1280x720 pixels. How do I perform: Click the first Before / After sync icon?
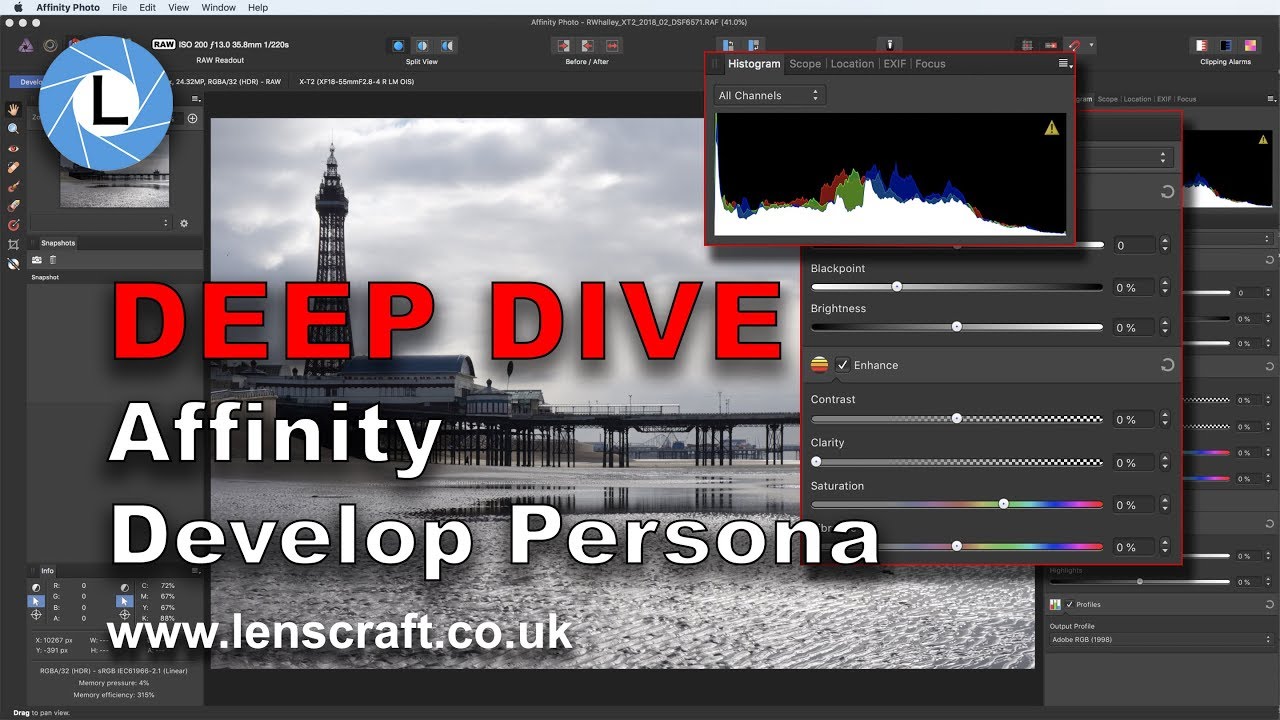pos(564,45)
